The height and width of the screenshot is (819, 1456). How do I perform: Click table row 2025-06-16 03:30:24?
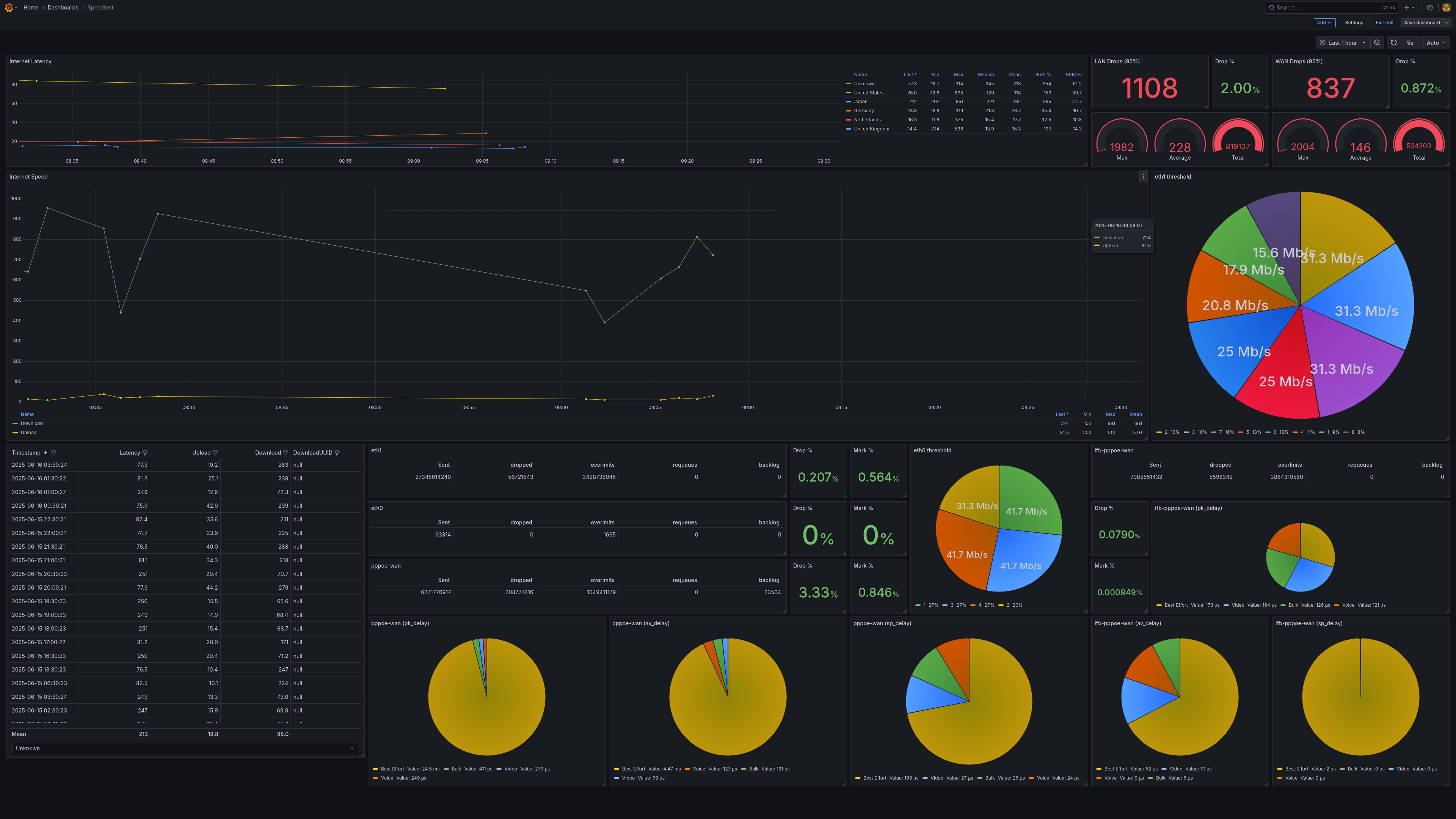pyautogui.click(x=185, y=464)
